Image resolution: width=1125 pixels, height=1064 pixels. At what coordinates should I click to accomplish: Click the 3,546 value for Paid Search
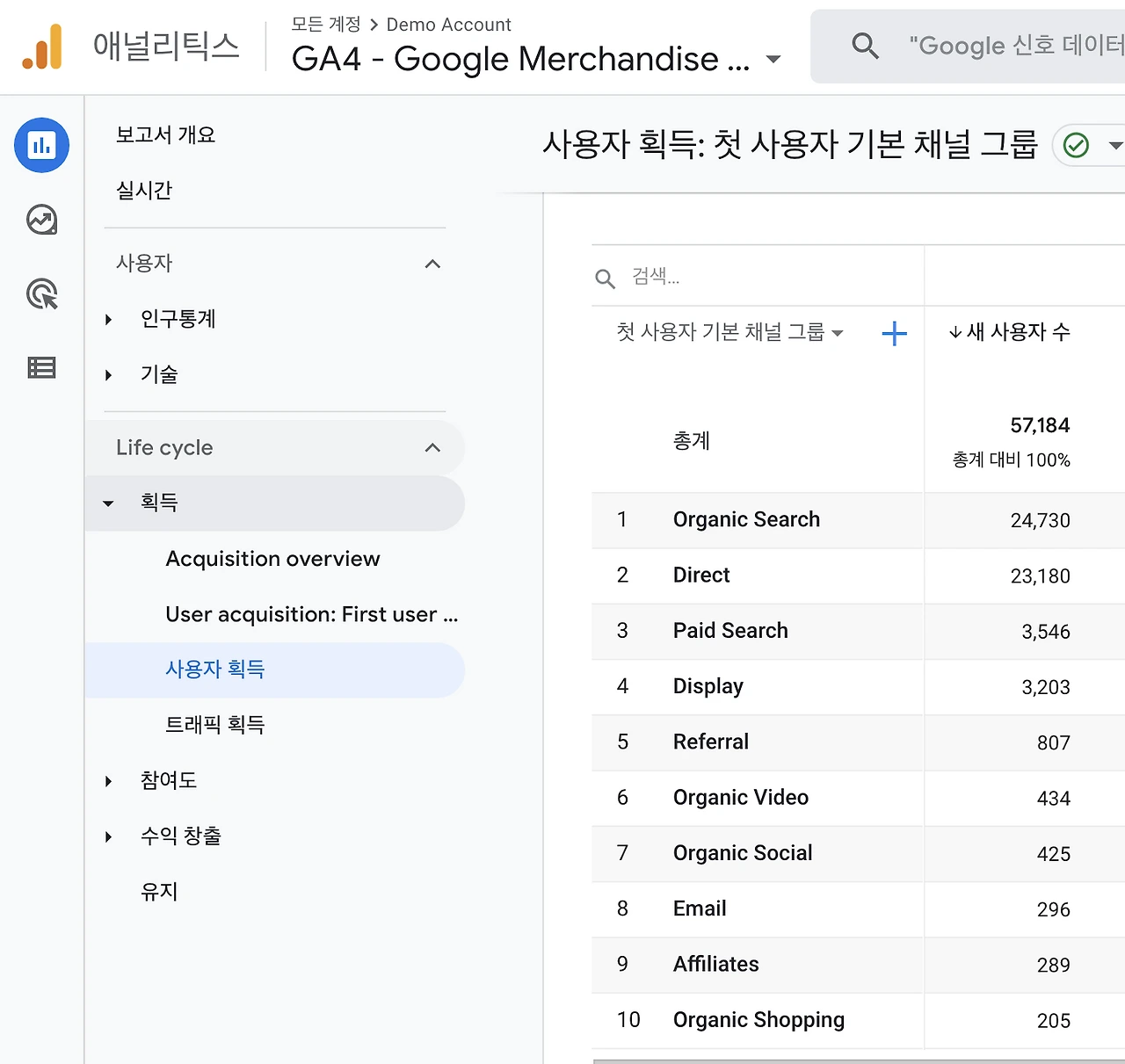1046,632
